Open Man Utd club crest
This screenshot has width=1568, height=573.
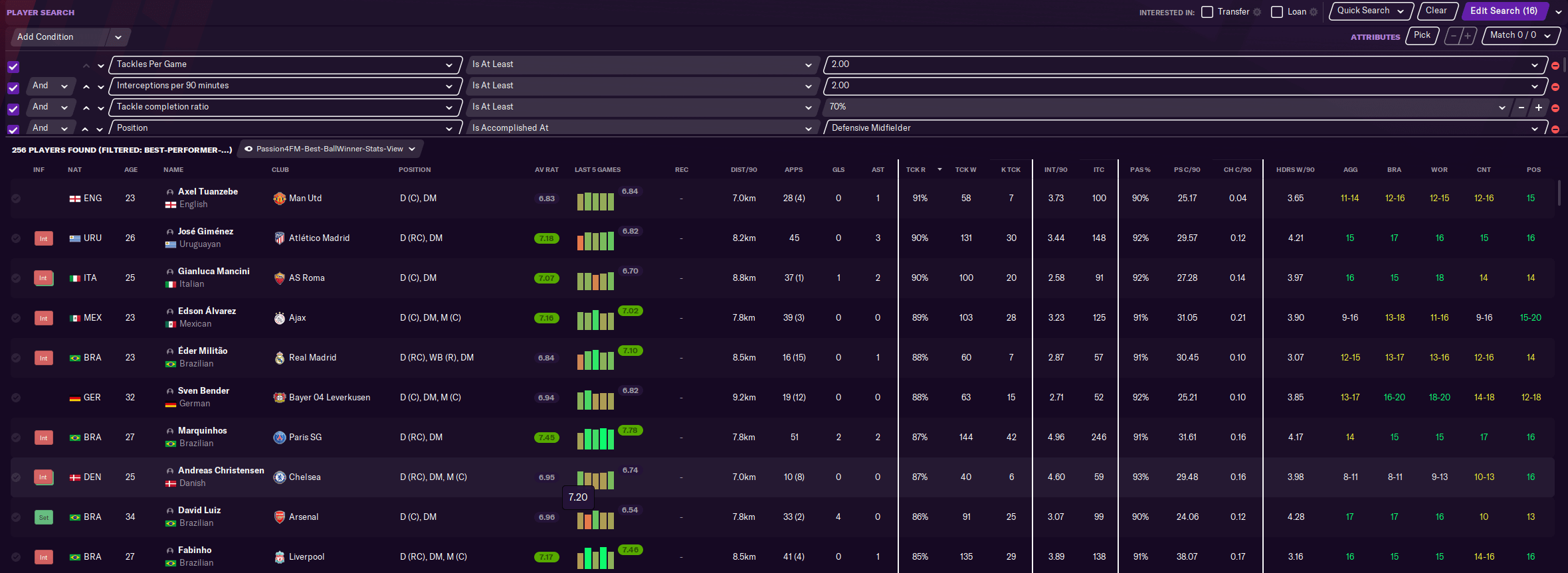tap(280, 198)
